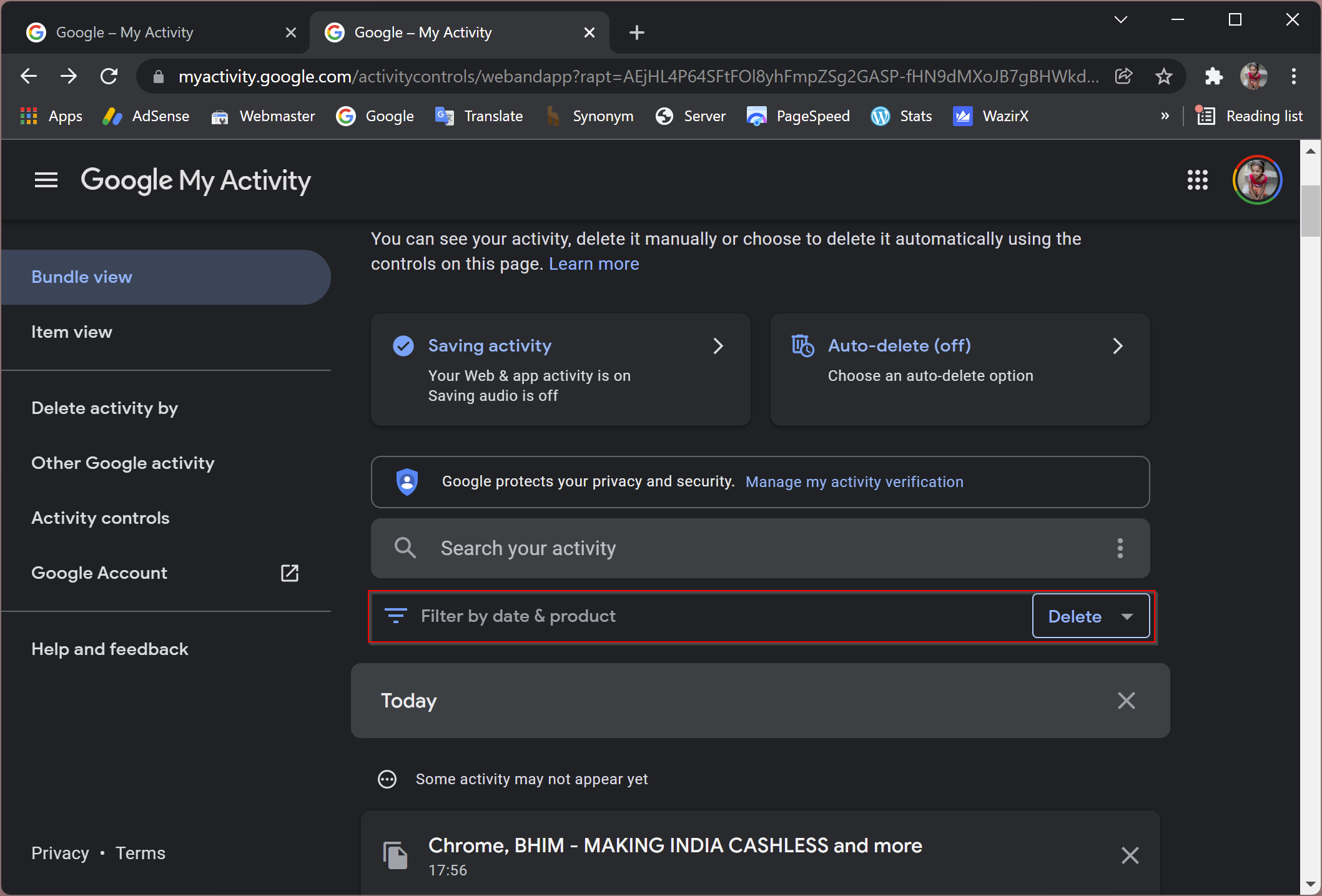
Task: Open the PageSpeed bookmark
Action: click(797, 116)
